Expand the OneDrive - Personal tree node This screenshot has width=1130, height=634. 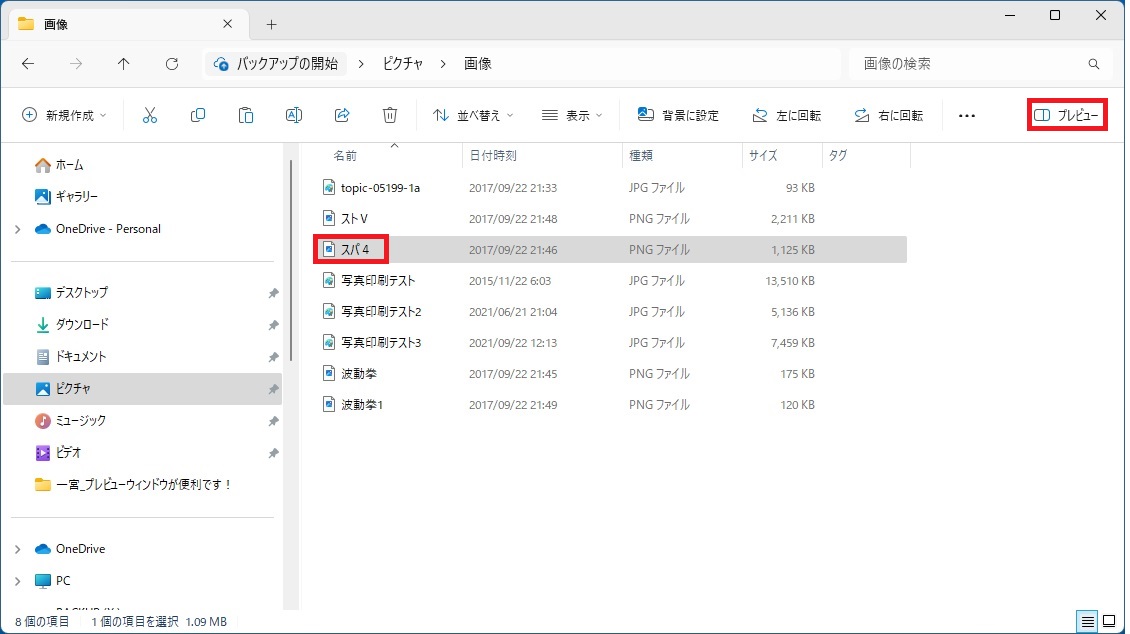click(x=17, y=229)
